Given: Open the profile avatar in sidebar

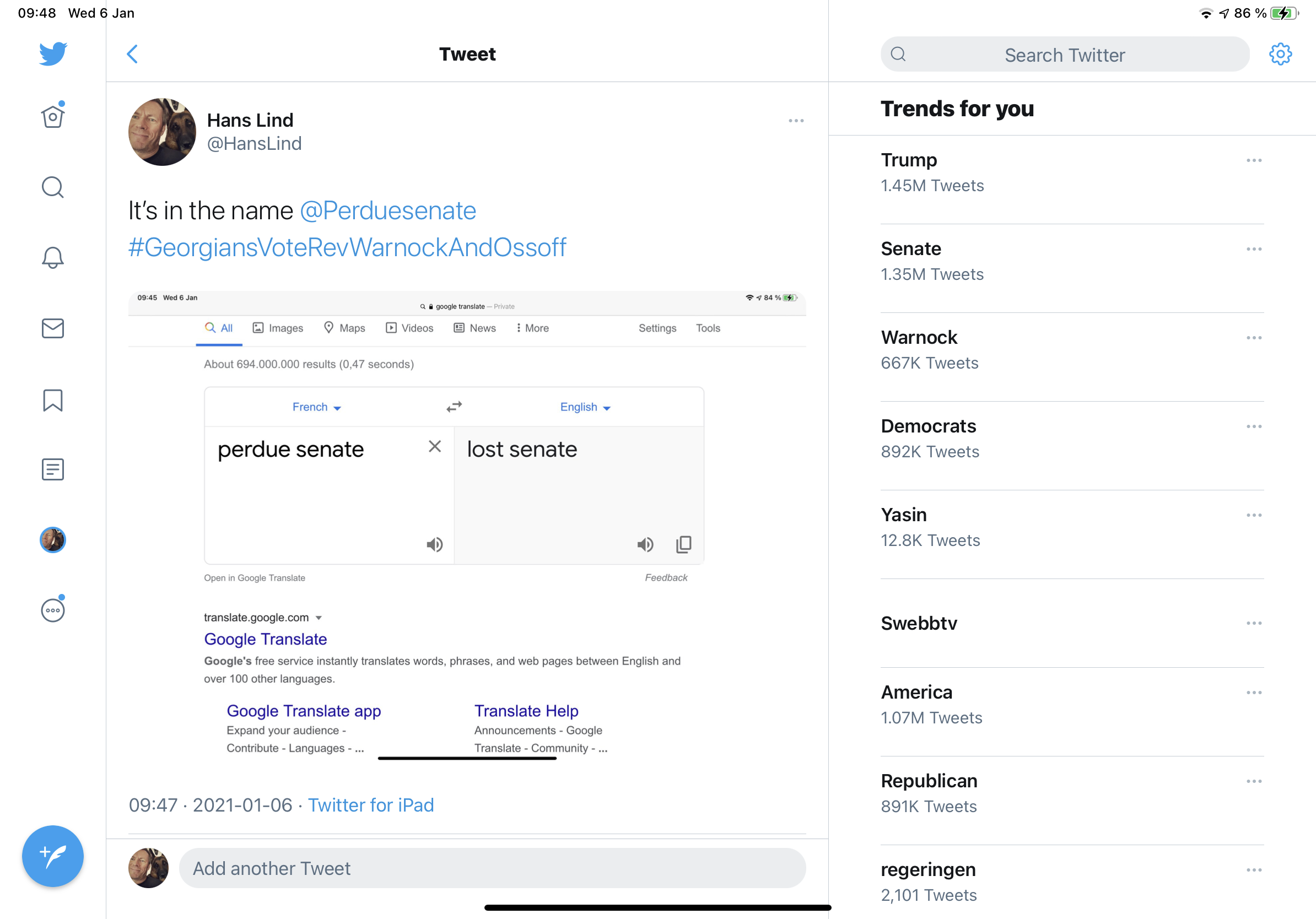Looking at the screenshot, I should point(53,540).
